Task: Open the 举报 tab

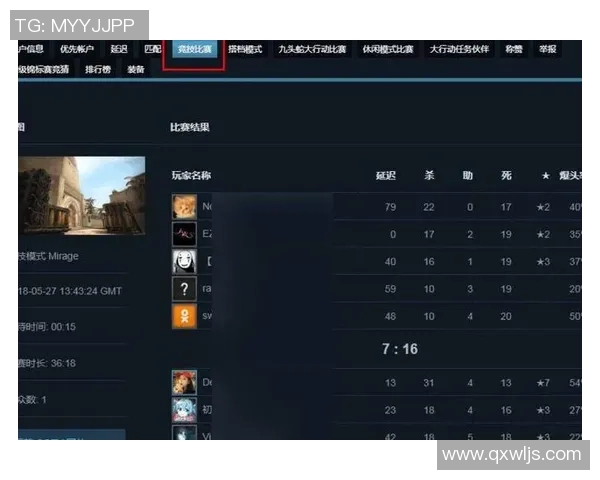Action: click(548, 49)
